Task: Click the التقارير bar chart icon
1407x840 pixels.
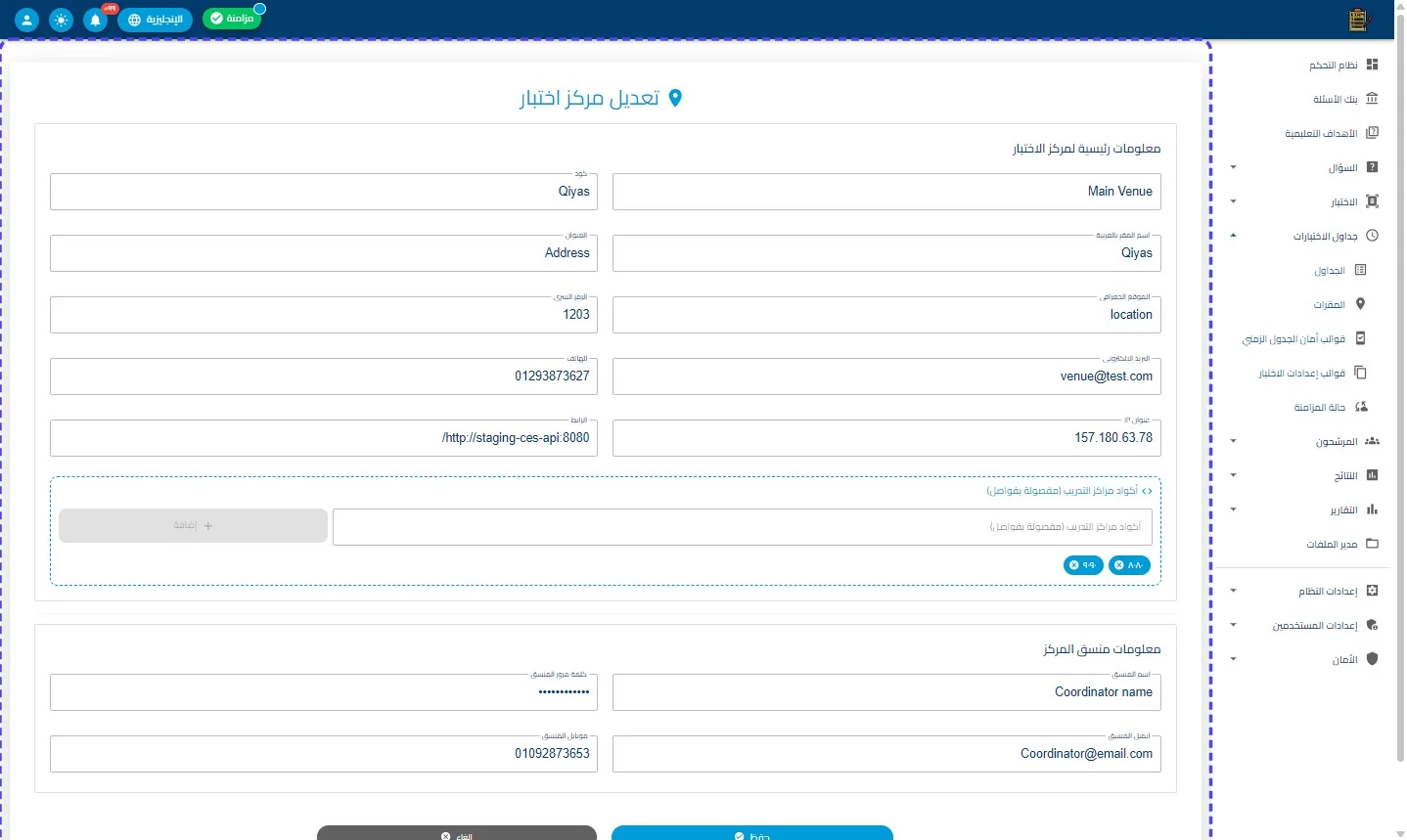Action: tap(1372, 509)
